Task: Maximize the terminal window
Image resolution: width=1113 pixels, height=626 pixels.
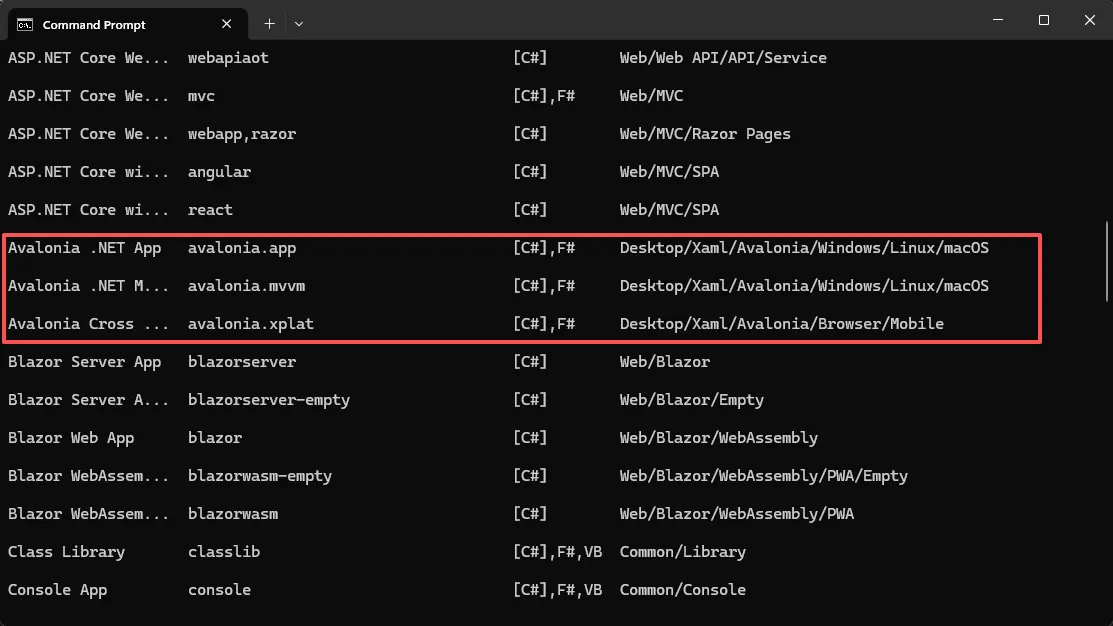Action: coord(1043,20)
